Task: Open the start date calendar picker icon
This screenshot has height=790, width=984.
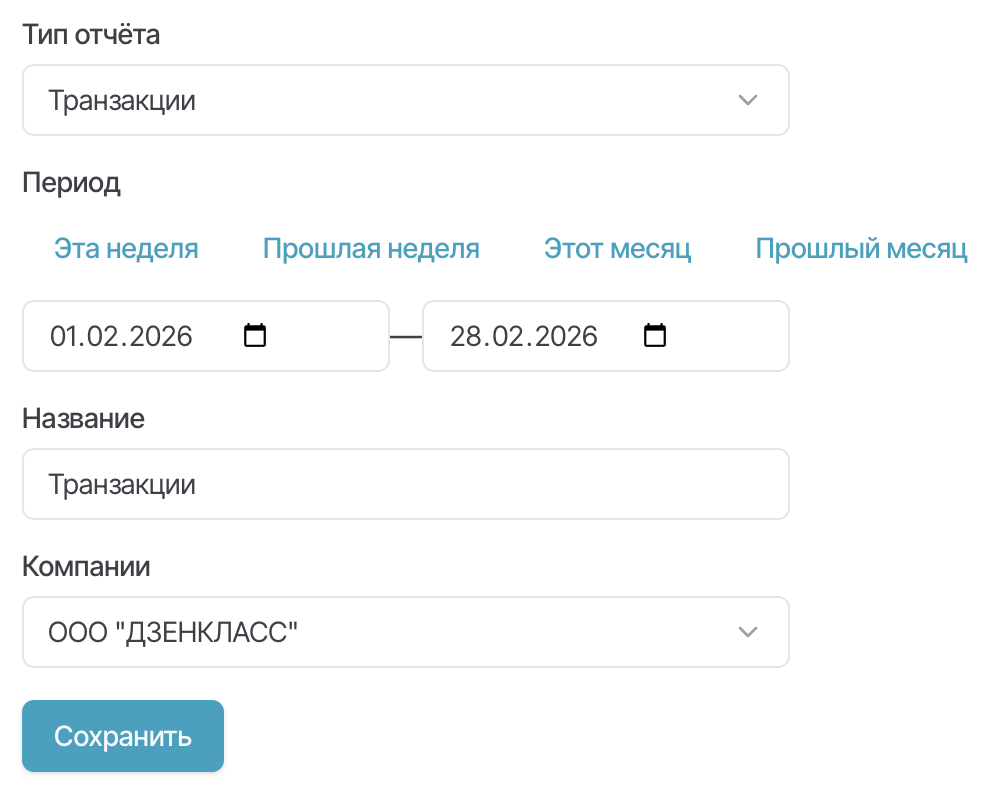Action: tap(256, 335)
